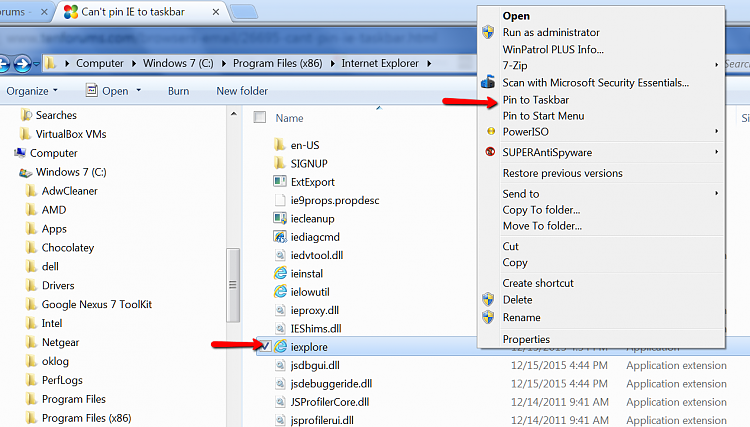Uncheck the iexplore file checkbox
750x427 pixels.
(x=265, y=345)
